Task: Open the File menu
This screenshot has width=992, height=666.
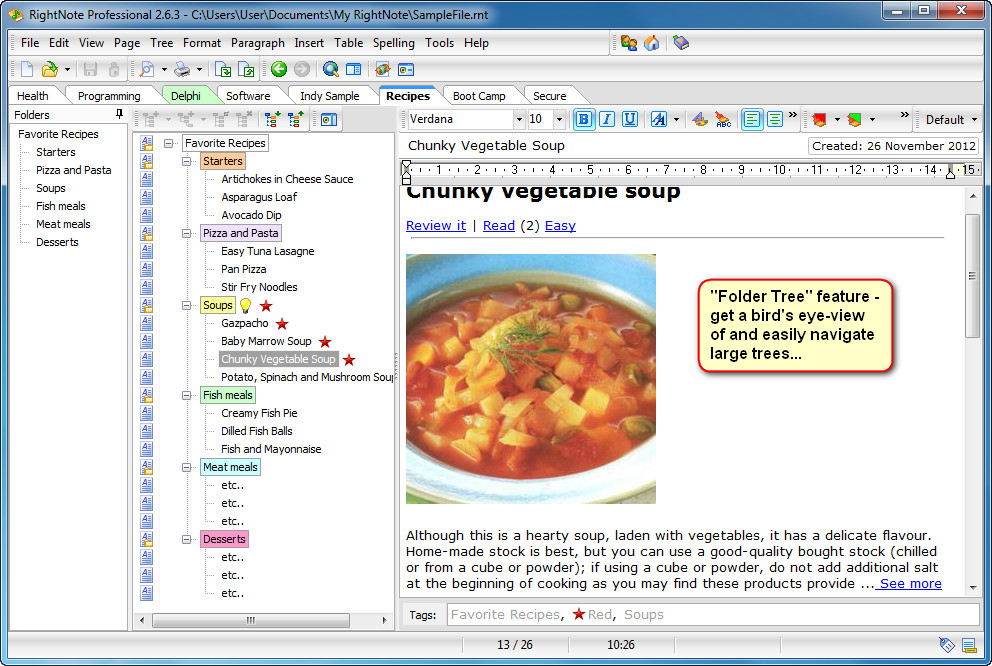Action: 30,43
